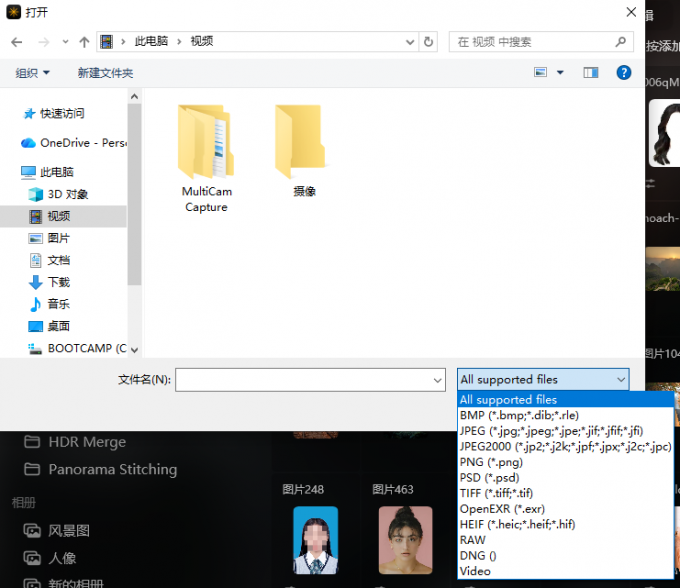Screen dimensions: 680x588
Task: Select 图片463 thumbnail in background app
Action: 405,540
